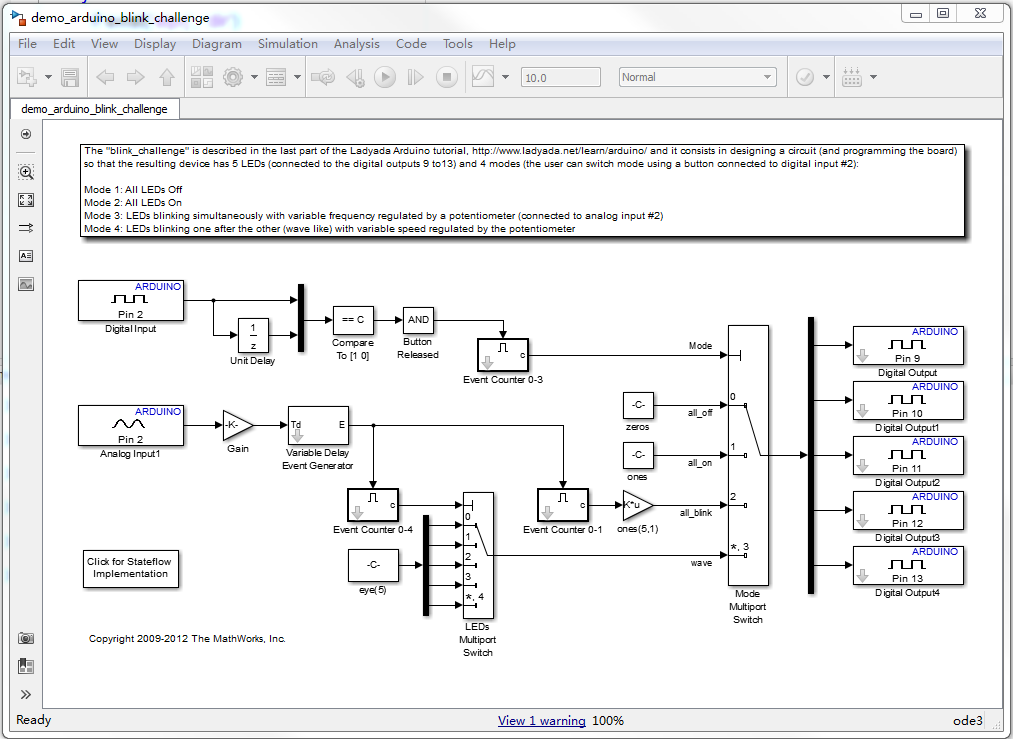
Task: Select the Zoom tool in the palette
Action: pyautogui.click(x=24, y=171)
